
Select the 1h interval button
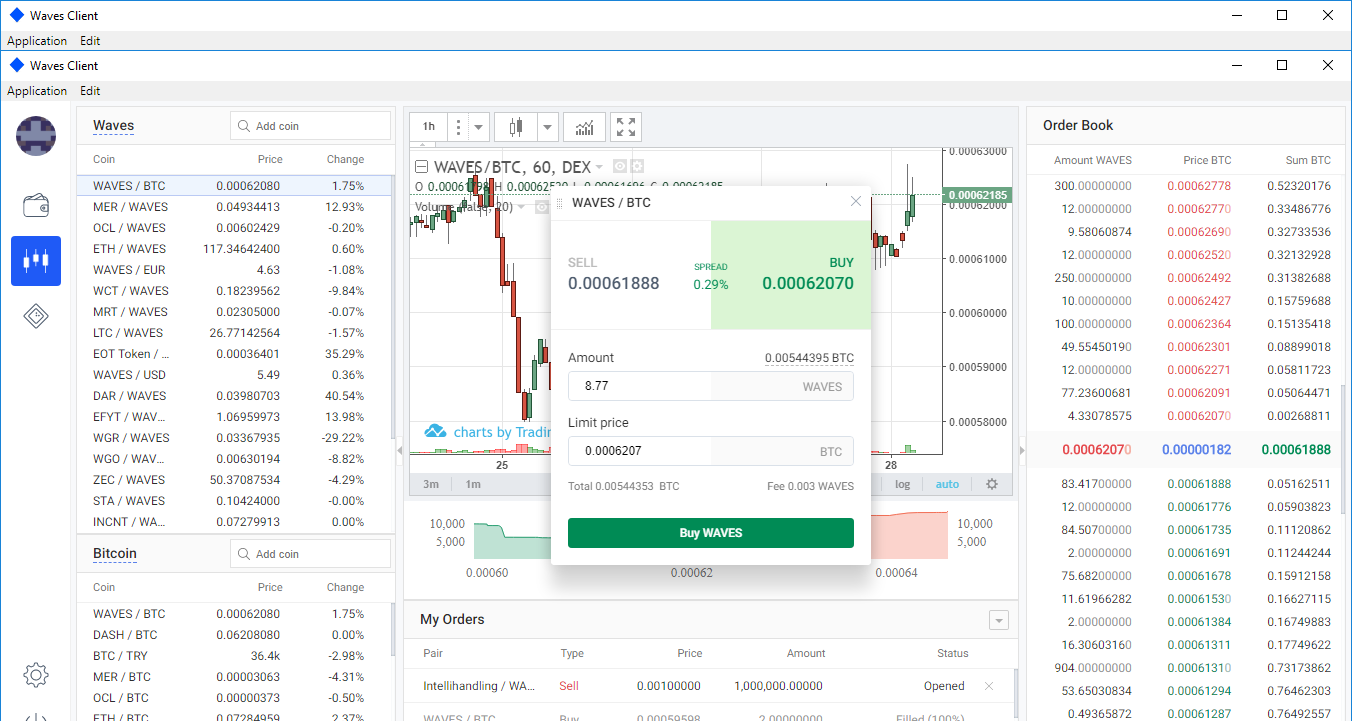tap(429, 127)
